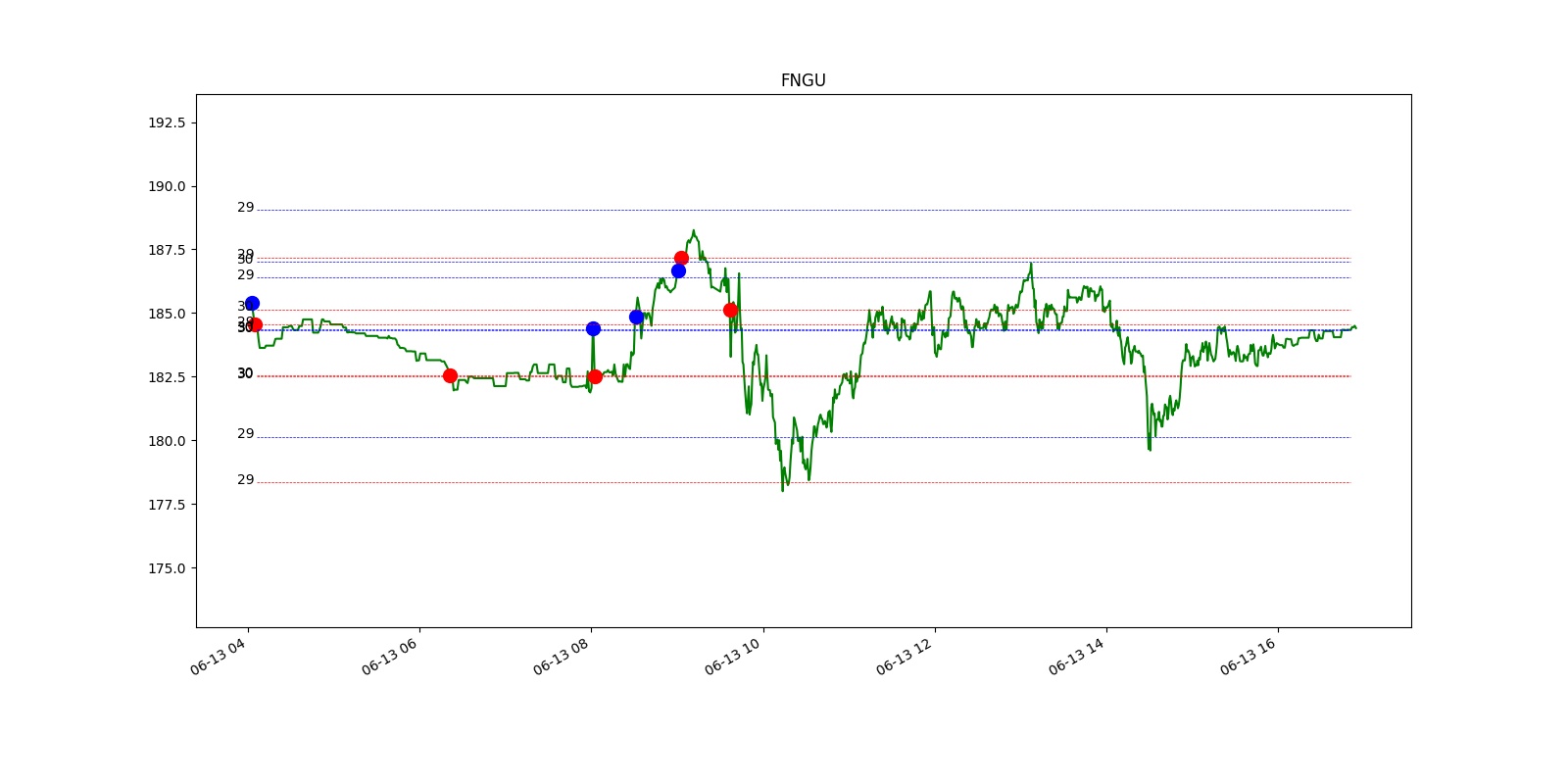Click the label 29 on the 180.1 blue line
1568x784 pixels.
tap(245, 433)
